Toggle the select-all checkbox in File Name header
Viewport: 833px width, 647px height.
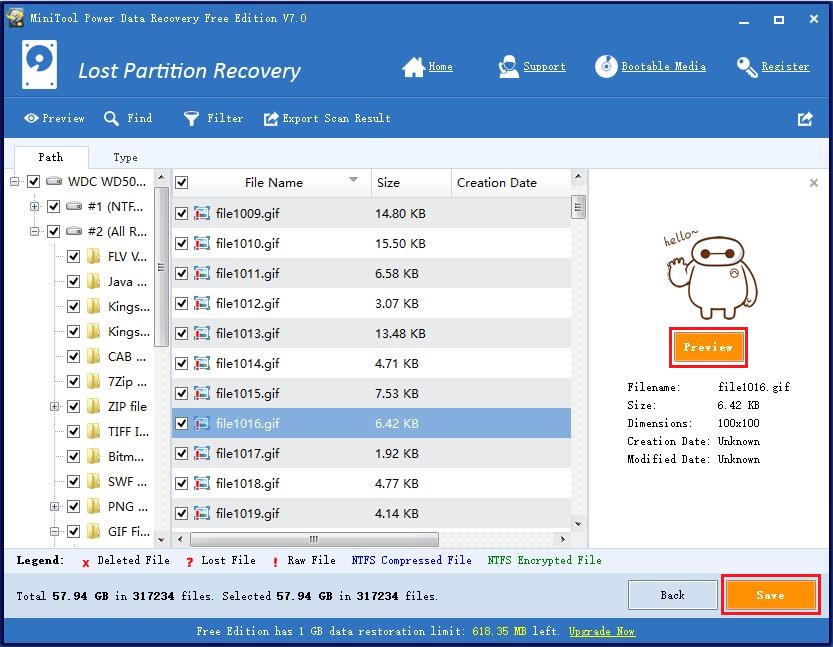(x=182, y=183)
